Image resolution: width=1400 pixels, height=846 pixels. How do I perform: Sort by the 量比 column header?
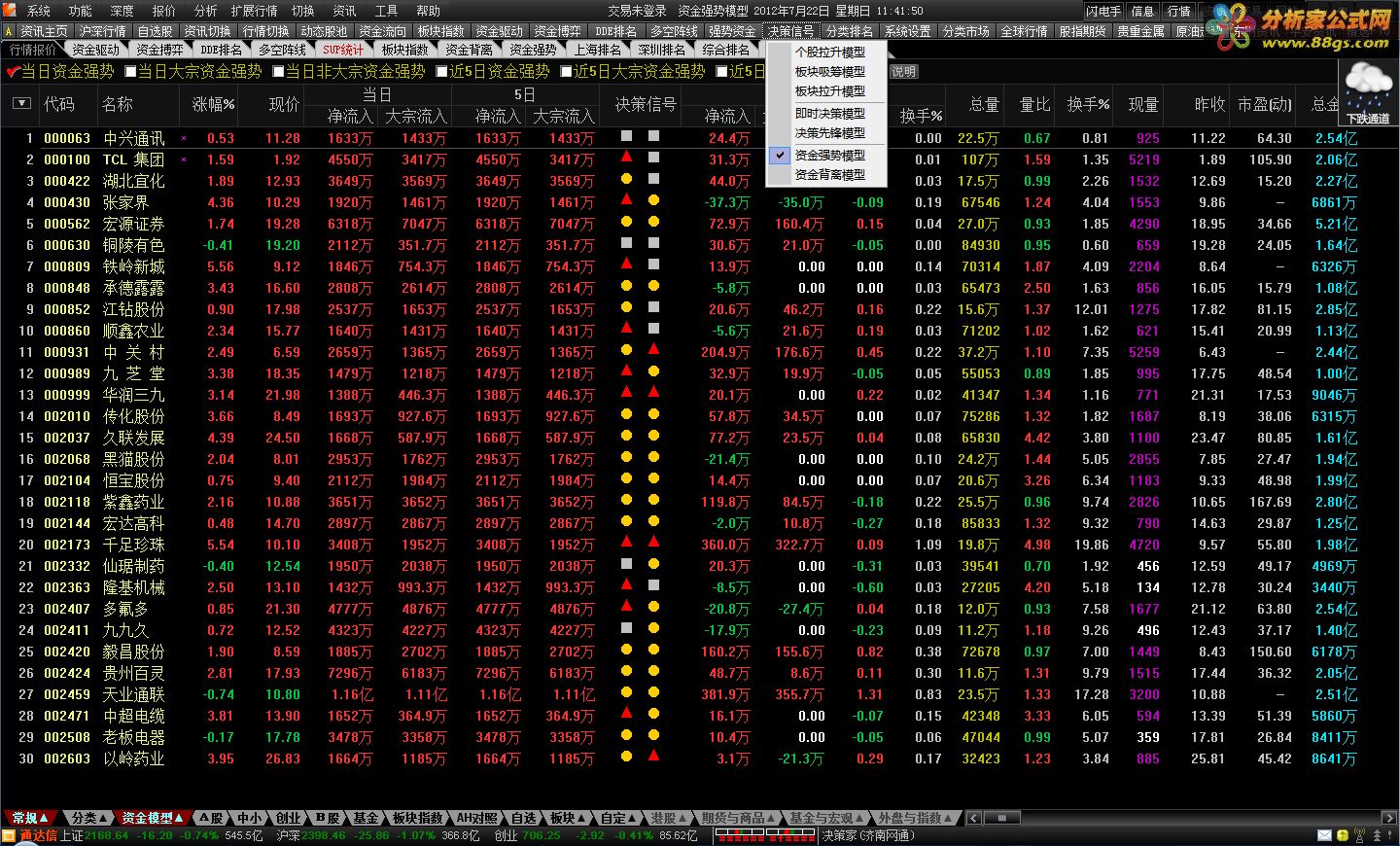coord(1034,104)
